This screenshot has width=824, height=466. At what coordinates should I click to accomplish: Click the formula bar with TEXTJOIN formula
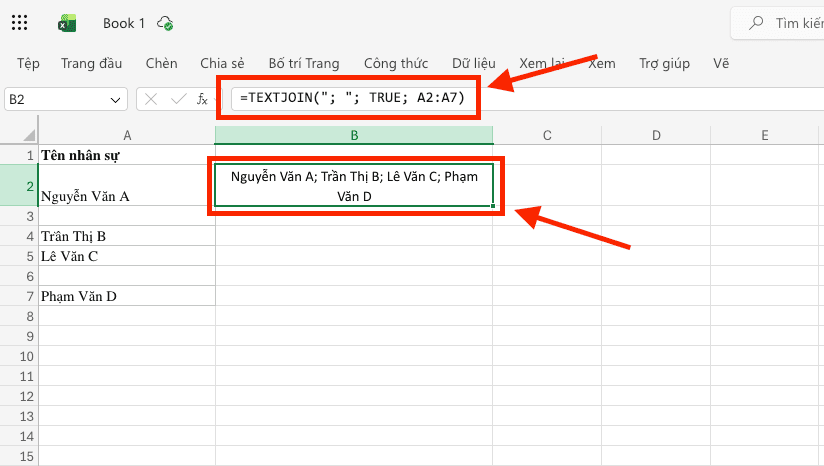coord(528,99)
